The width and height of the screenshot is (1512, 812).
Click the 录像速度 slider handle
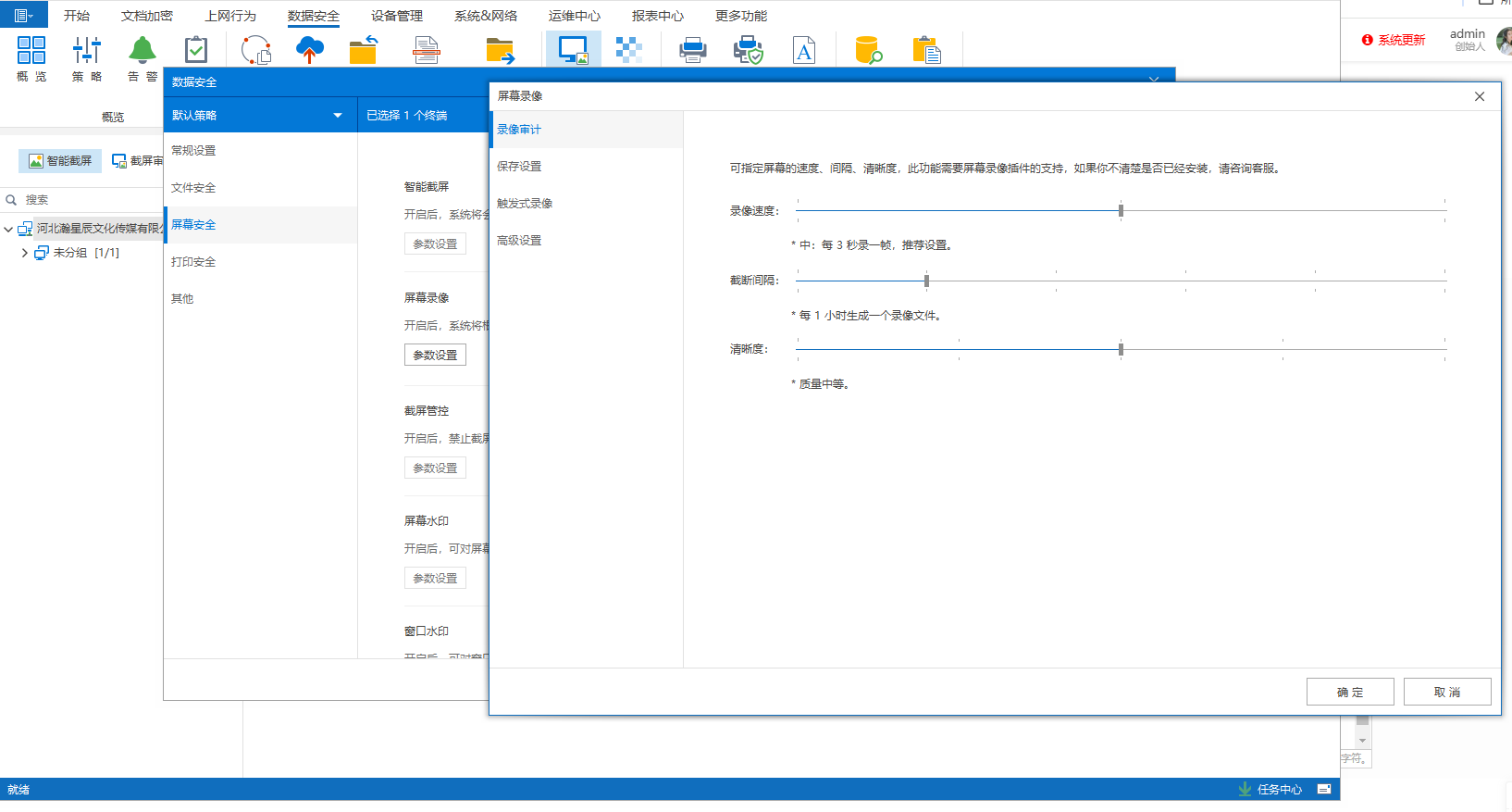(1121, 211)
